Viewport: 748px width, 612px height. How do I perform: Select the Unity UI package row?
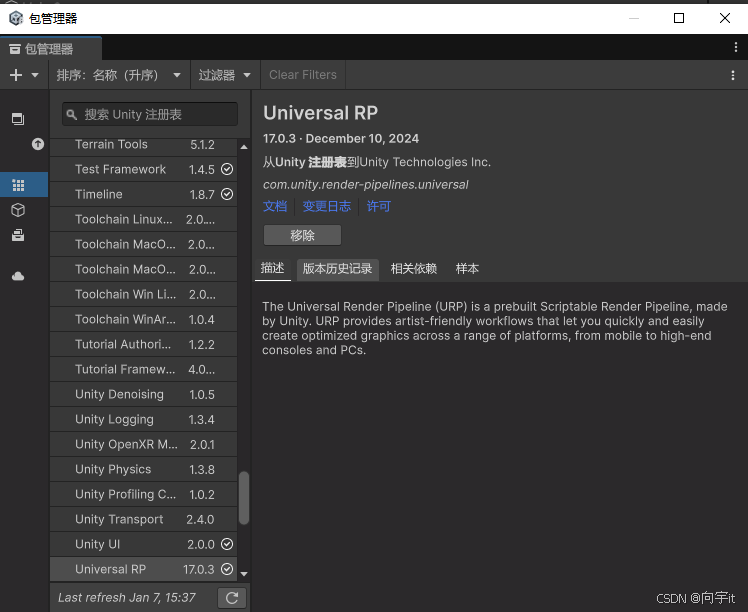click(144, 544)
